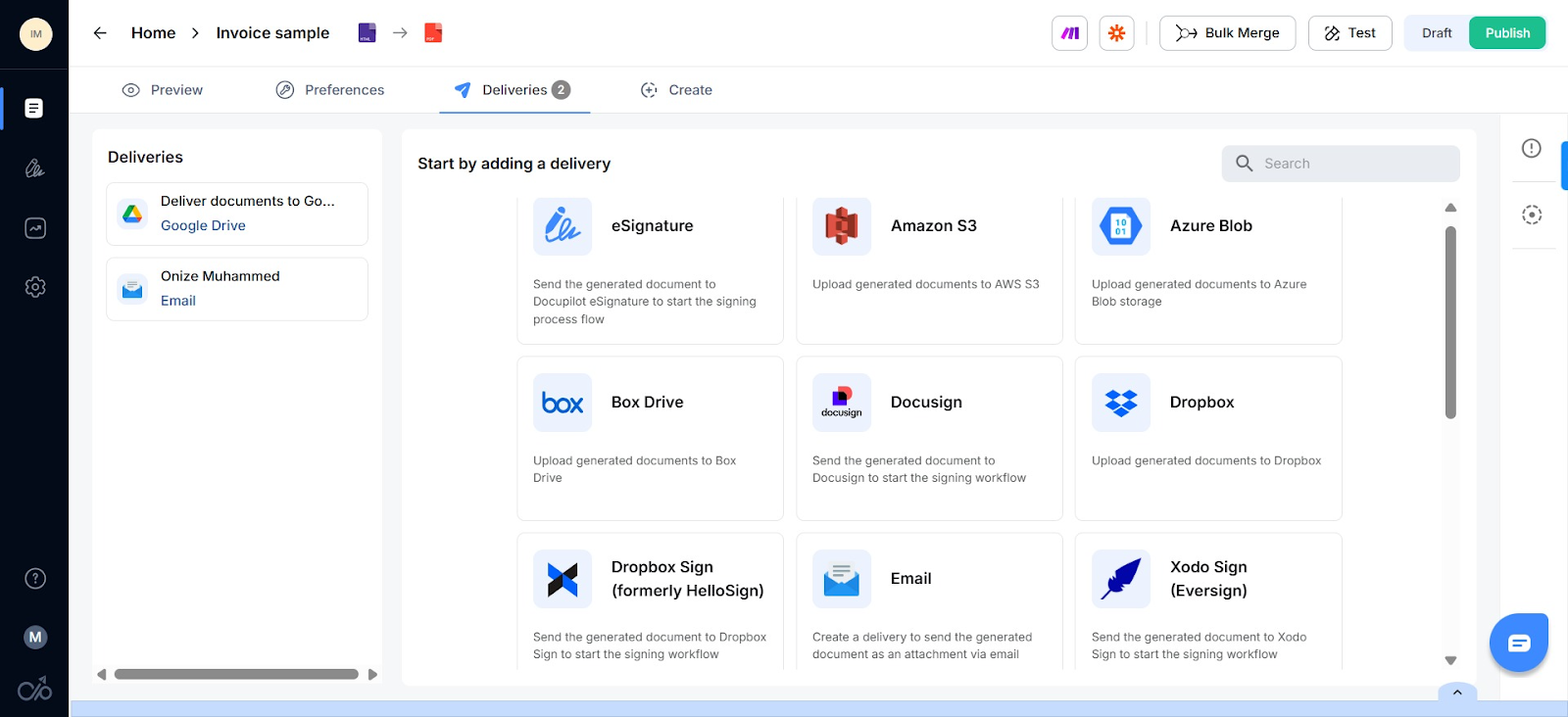Click Invoice sample breadcrumb title
This screenshot has width=1568, height=717.
point(272,33)
